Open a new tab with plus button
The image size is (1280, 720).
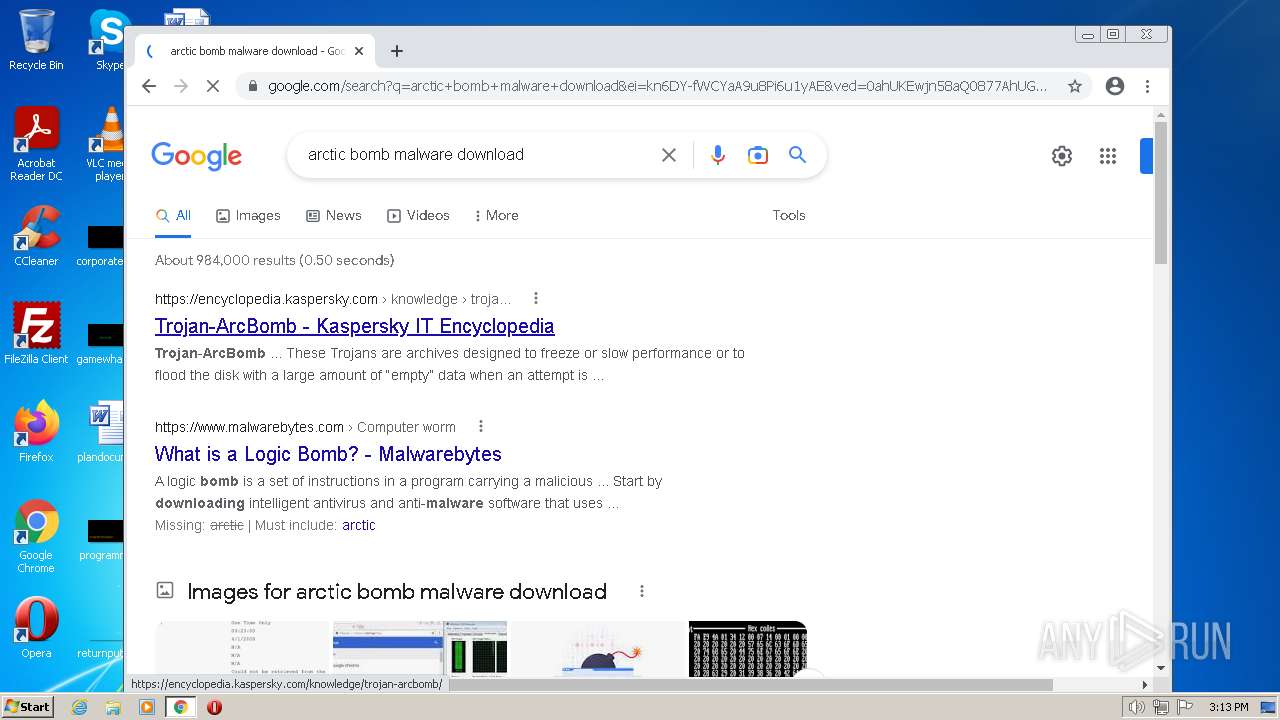pos(397,51)
